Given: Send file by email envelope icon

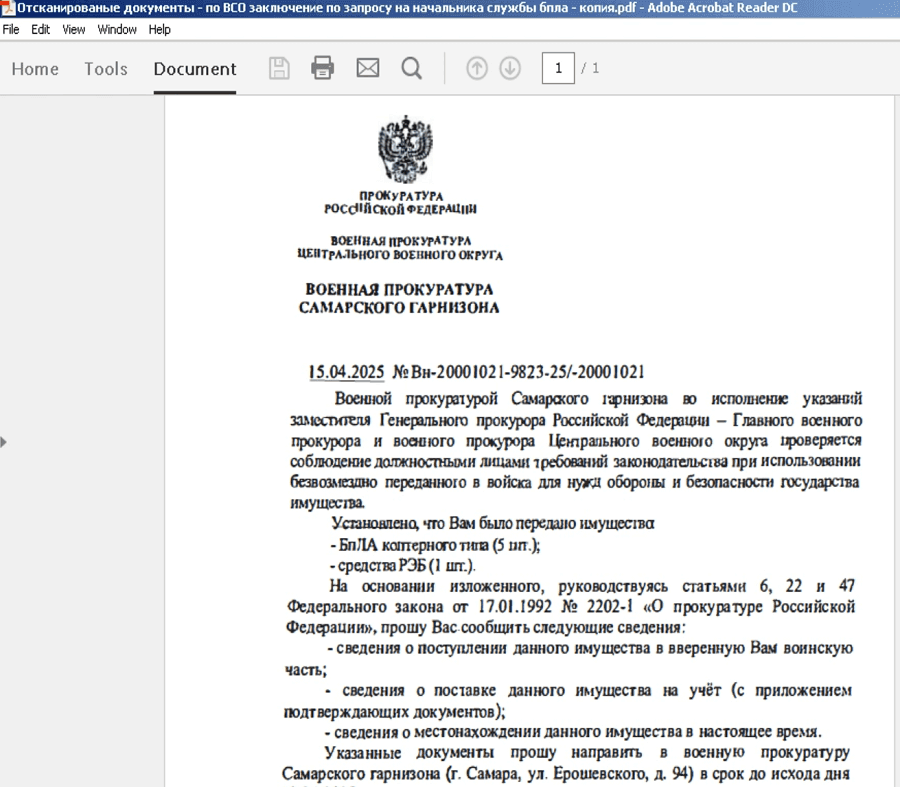Looking at the screenshot, I should (x=368, y=68).
